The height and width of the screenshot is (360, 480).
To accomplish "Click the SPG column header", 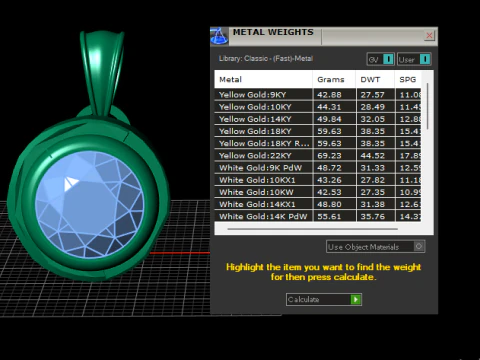I will [x=408, y=79].
